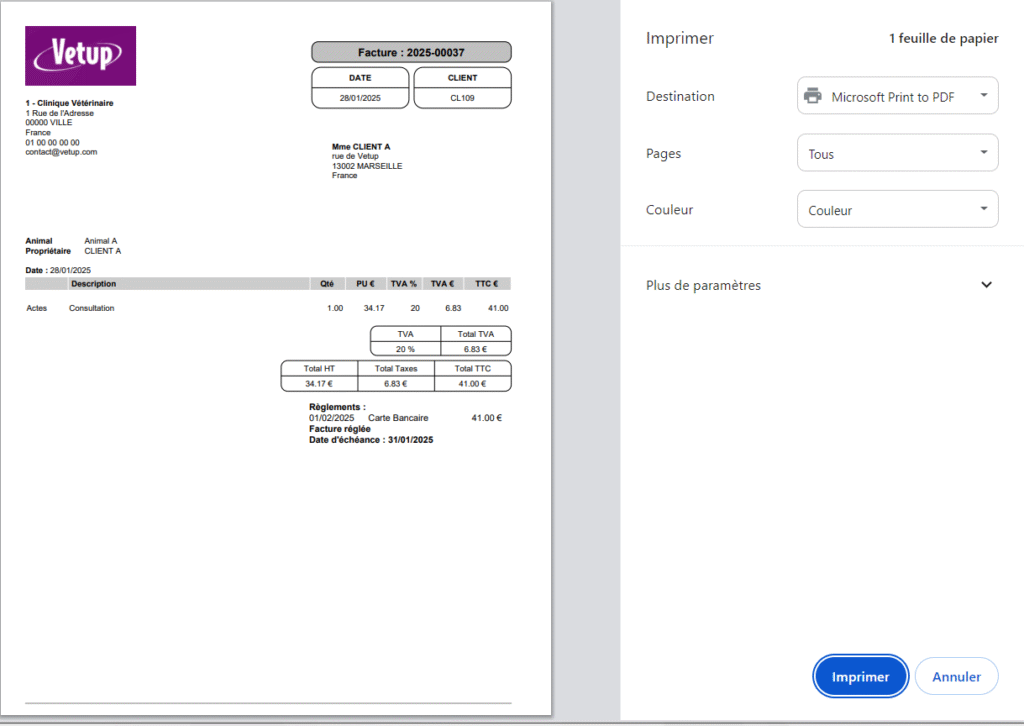Screen dimensions: 1024x726
Task: Cancel printing with the Annuler button
Action: point(956,677)
